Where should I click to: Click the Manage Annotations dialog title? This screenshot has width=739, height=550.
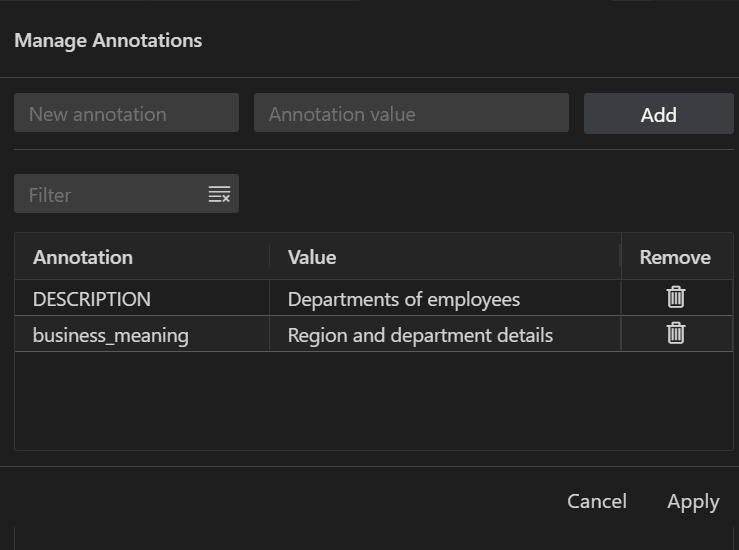(x=108, y=41)
